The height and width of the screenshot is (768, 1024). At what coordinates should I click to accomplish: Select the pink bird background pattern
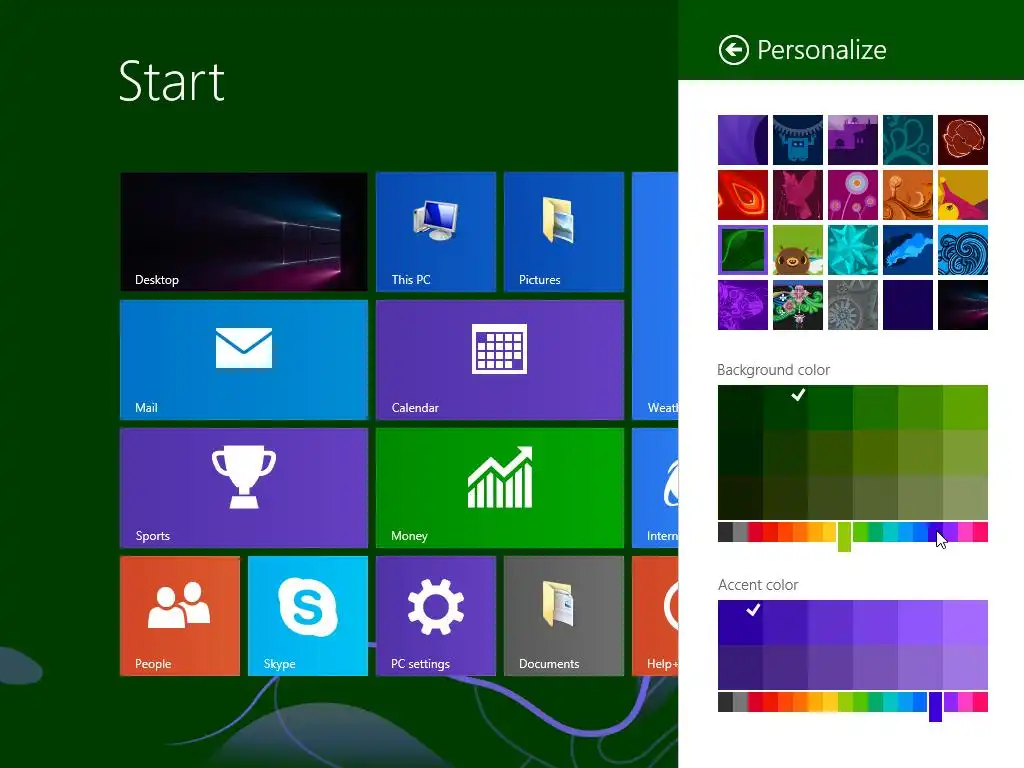tap(797, 195)
